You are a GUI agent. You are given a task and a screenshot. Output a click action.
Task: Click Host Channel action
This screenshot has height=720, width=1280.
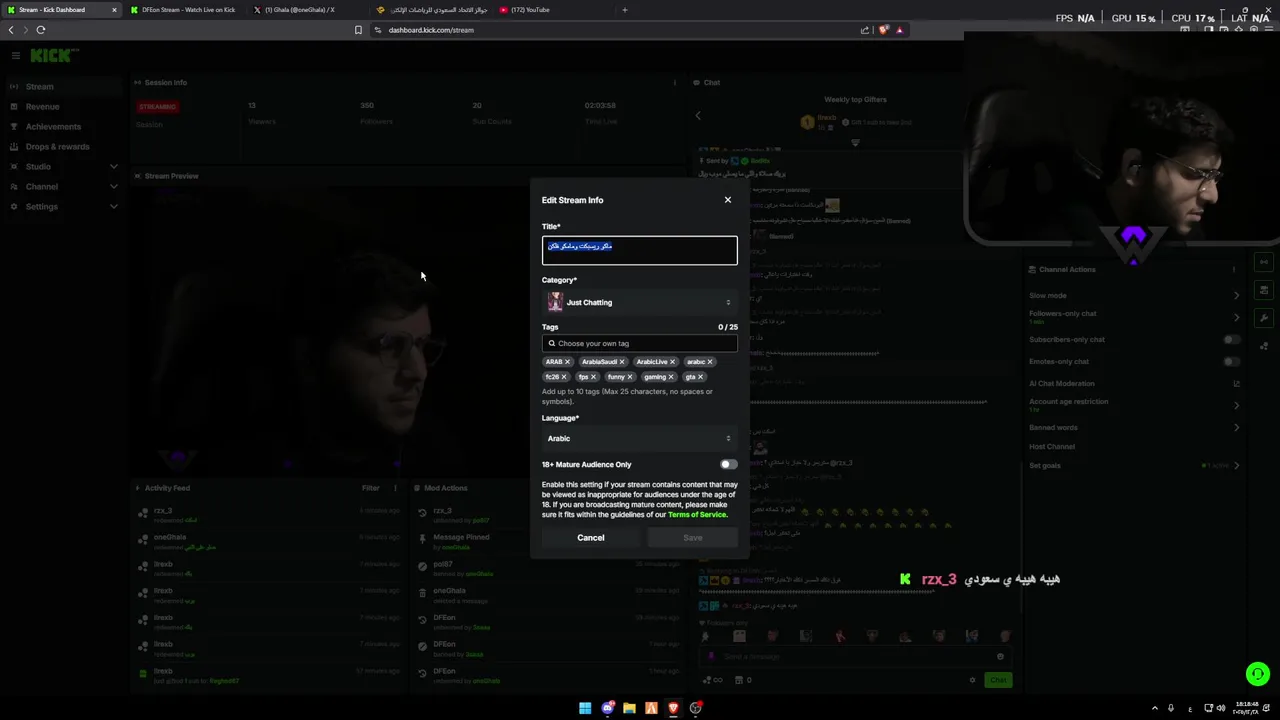click(x=1052, y=447)
